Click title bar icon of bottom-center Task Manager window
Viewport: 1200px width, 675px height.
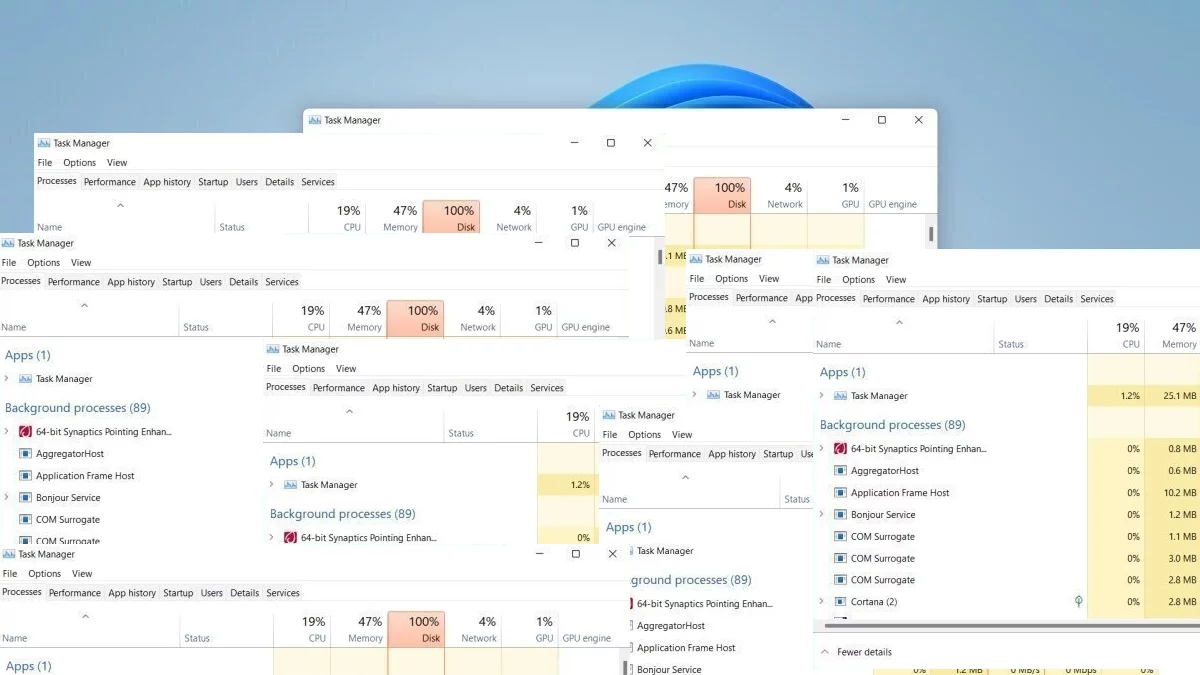coord(608,415)
